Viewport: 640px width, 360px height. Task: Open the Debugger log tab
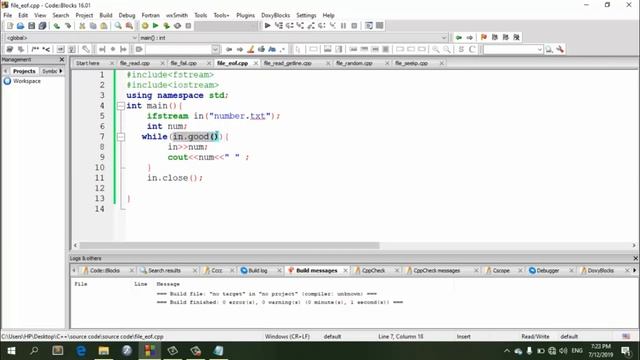pos(547,271)
